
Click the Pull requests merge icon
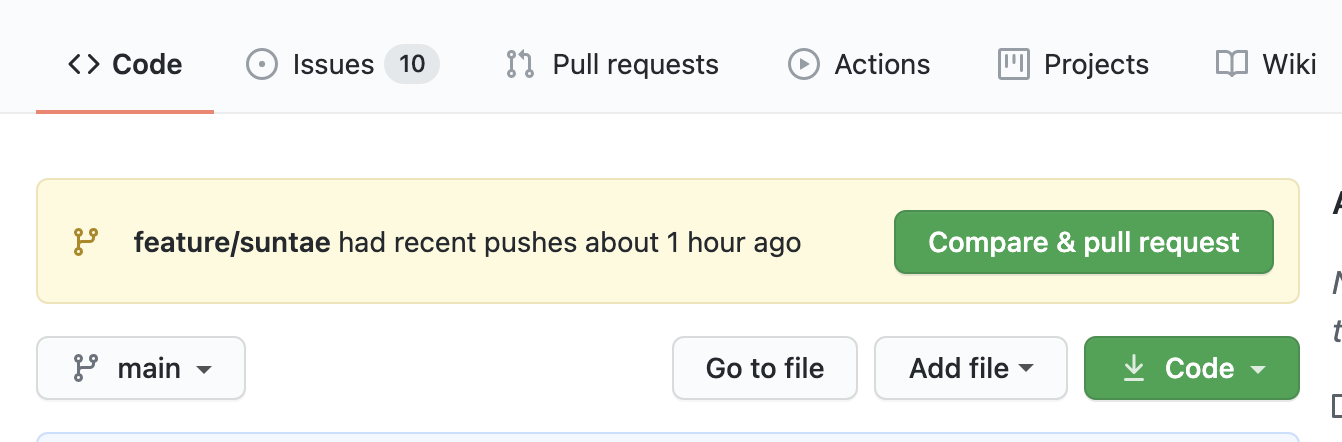pyautogui.click(x=520, y=65)
